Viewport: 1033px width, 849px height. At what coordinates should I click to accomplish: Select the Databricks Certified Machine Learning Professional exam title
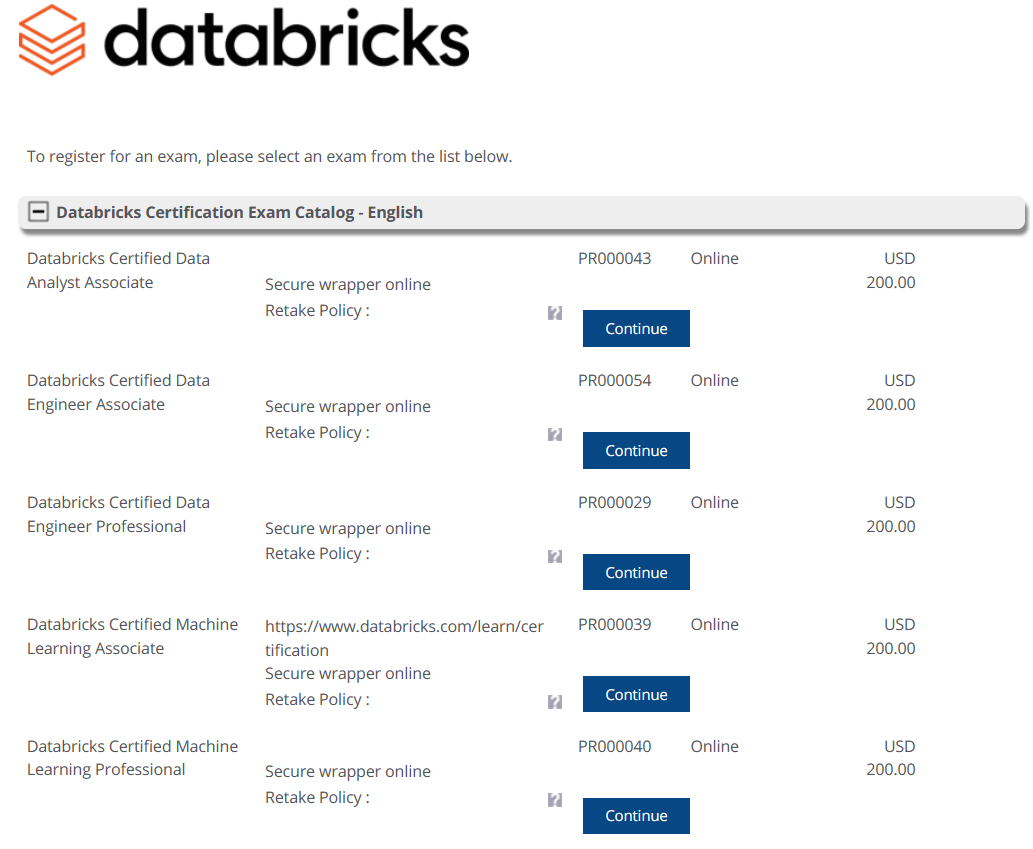point(132,757)
